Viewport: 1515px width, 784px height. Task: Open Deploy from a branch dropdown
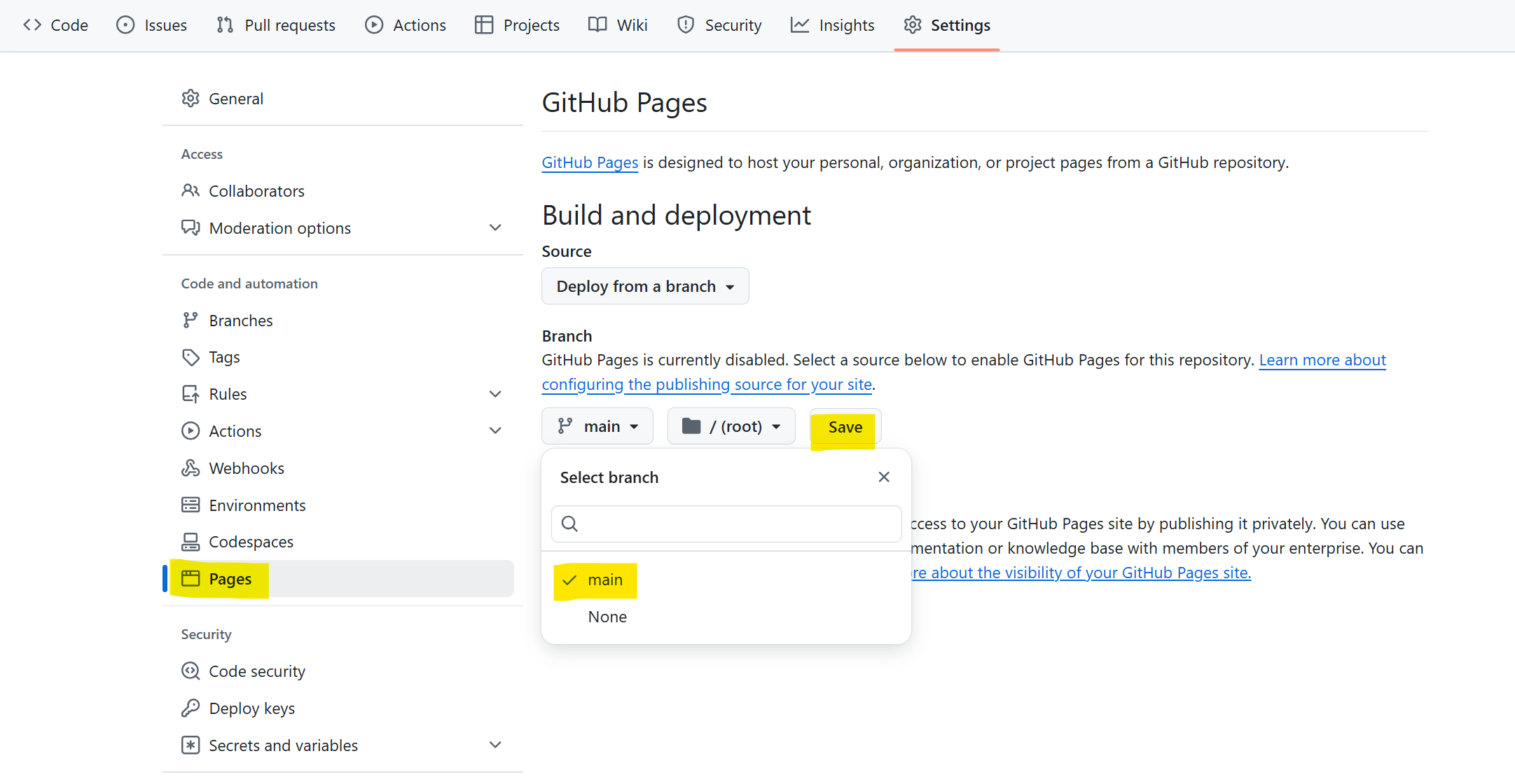[645, 286]
